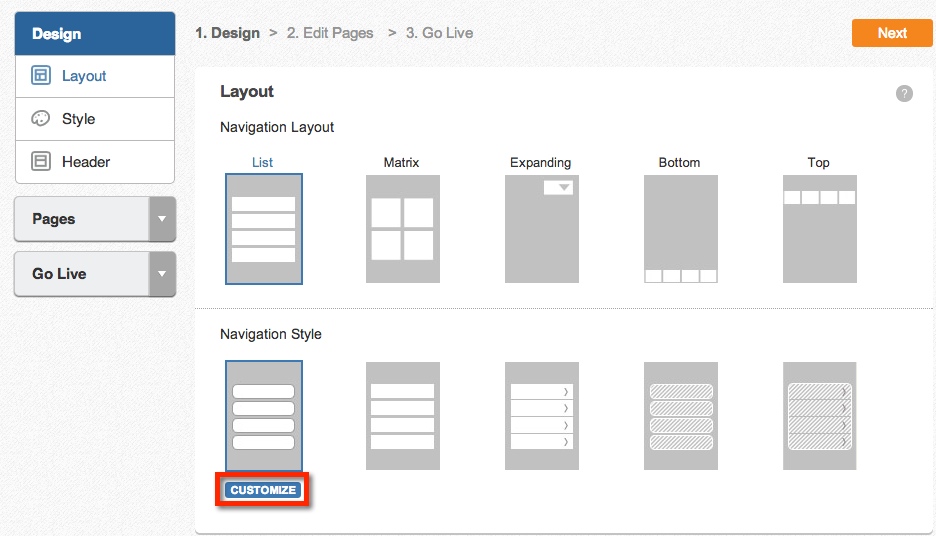This screenshot has height=536, width=936.
Task: Select striped rounded buttons navigation style
Action: (x=681, y=416)
